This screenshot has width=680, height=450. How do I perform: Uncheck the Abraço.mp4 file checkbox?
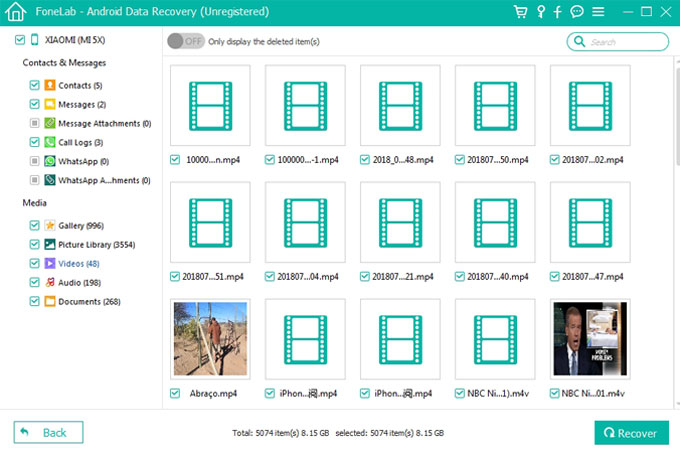pyautogui.click(x=175, y=393)
